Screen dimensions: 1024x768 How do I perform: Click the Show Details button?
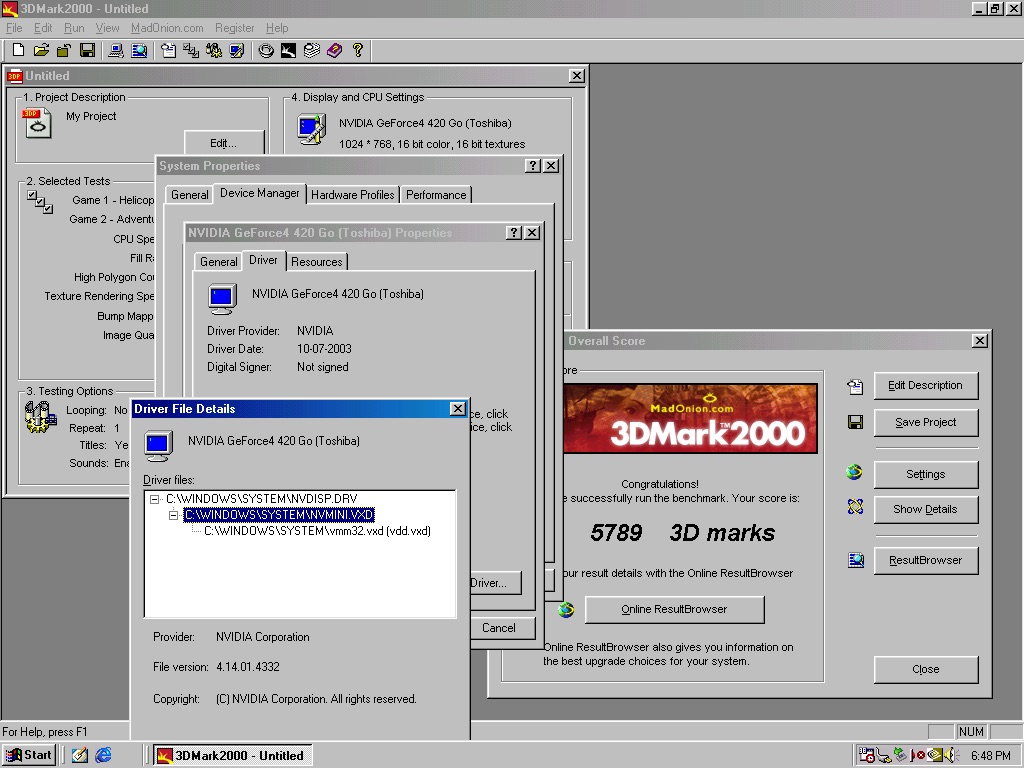(925, 509)
